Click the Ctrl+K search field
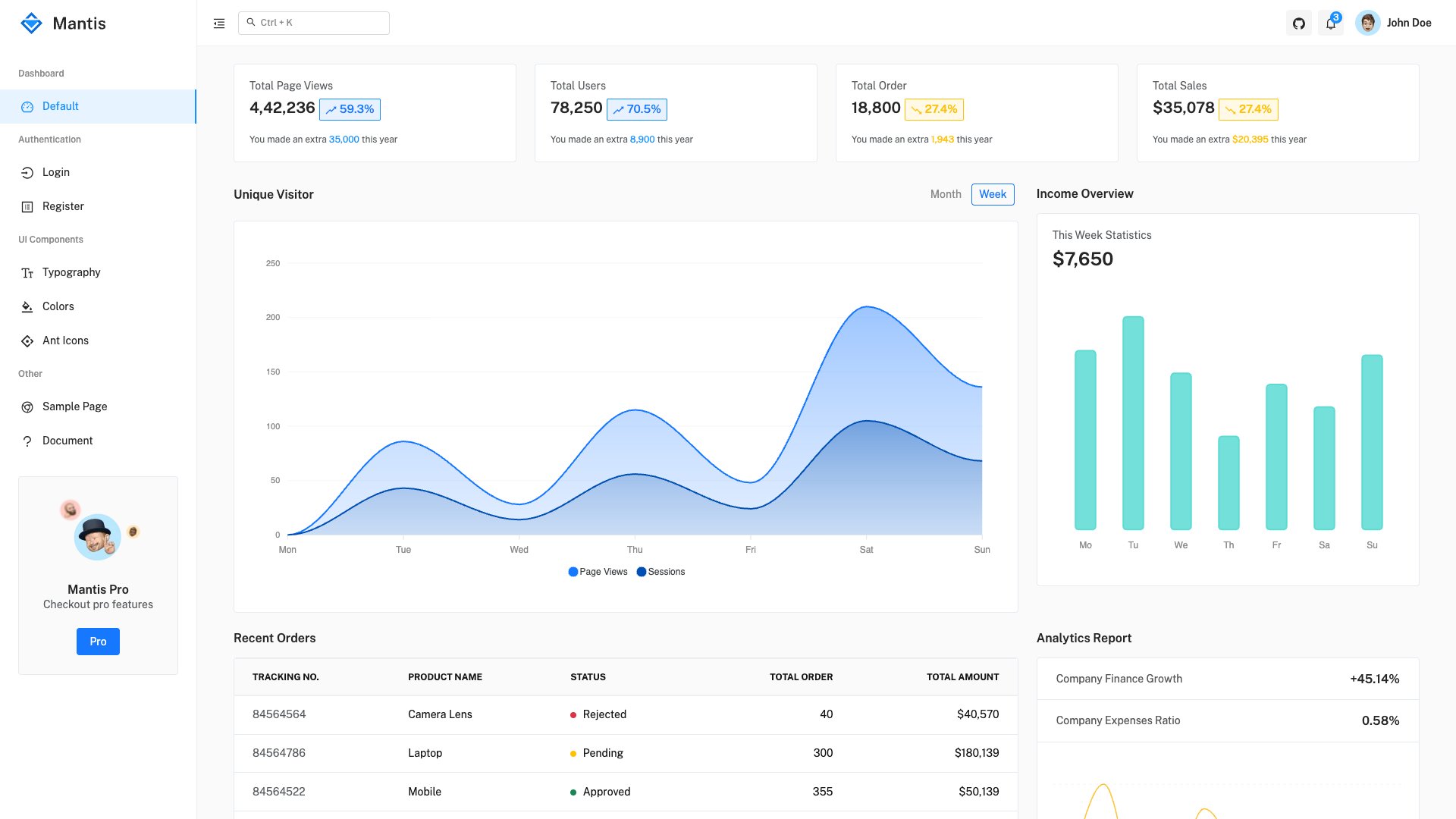The height and width of the screenshot is (819, 1456). [x=314, y=23]
